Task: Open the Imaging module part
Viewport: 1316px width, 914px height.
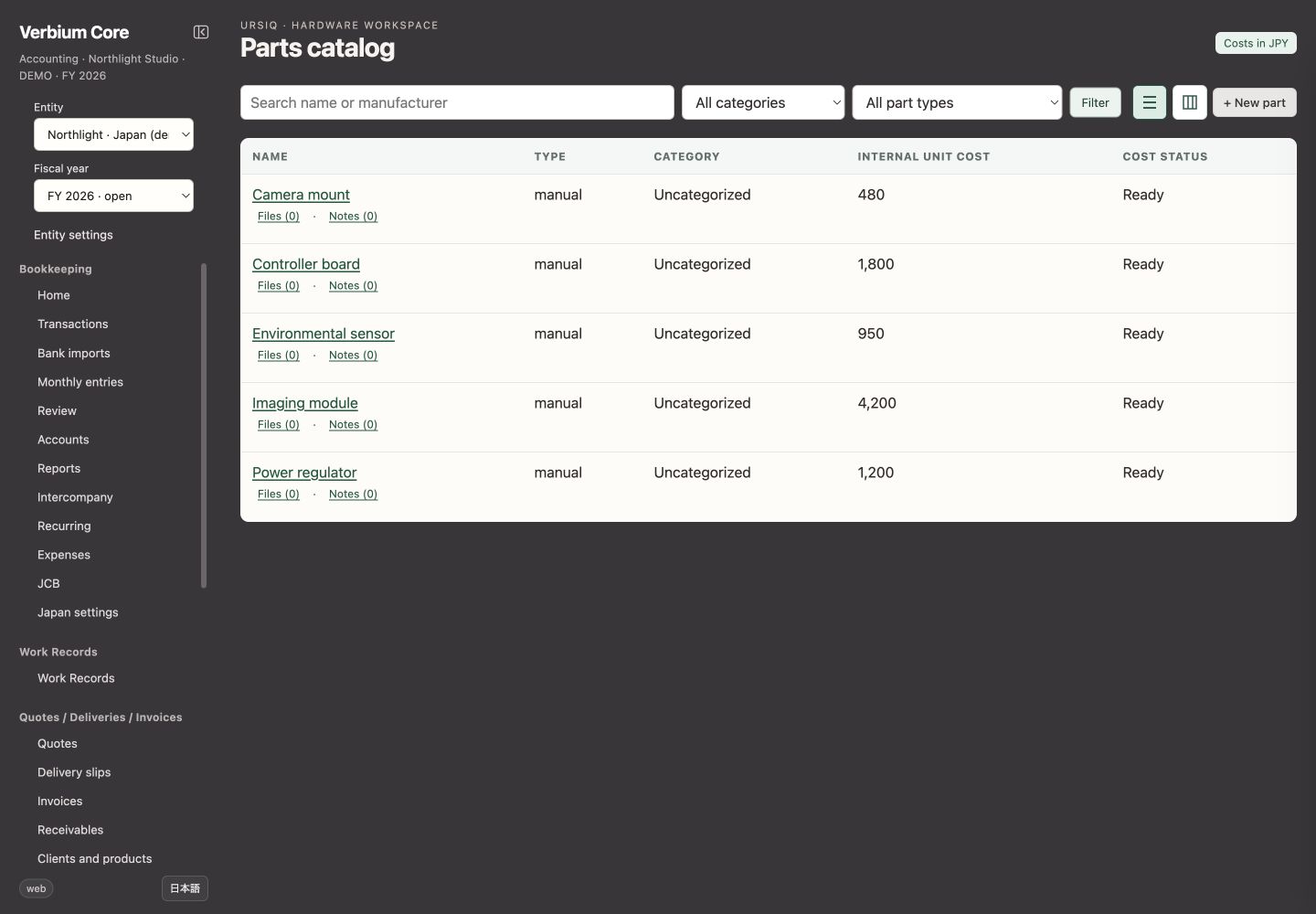Action: tap(305, 403)
